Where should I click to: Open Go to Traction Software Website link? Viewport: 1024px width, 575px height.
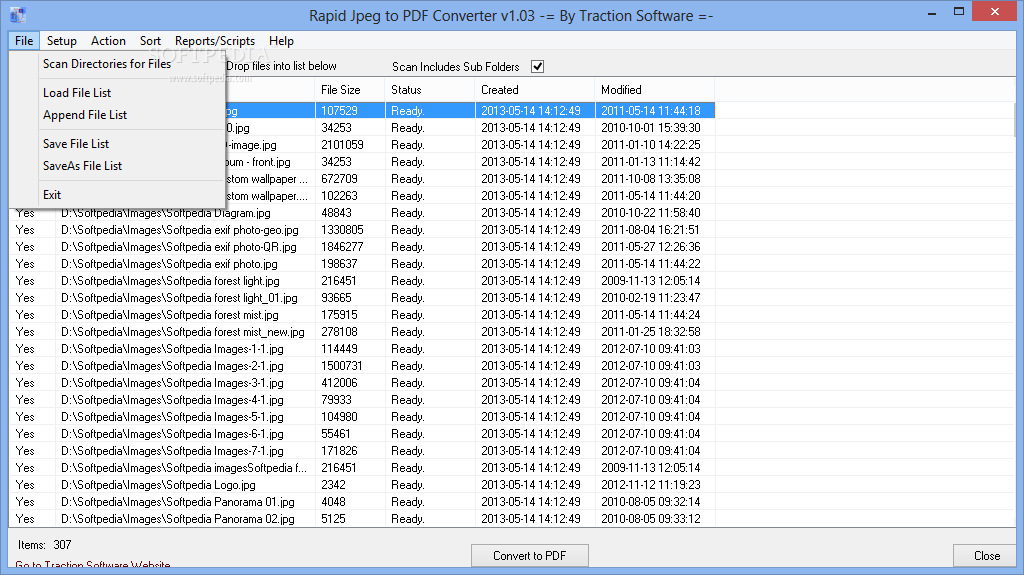tap(93, 565)
